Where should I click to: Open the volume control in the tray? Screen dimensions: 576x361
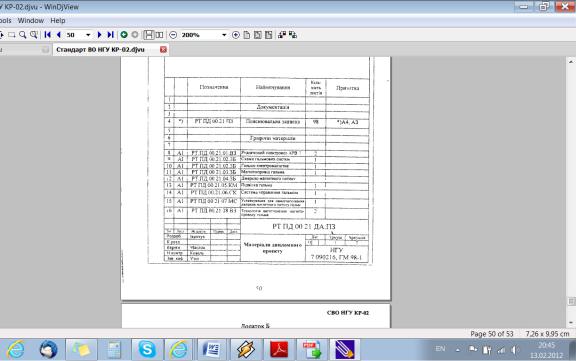(x=514, y=350)
